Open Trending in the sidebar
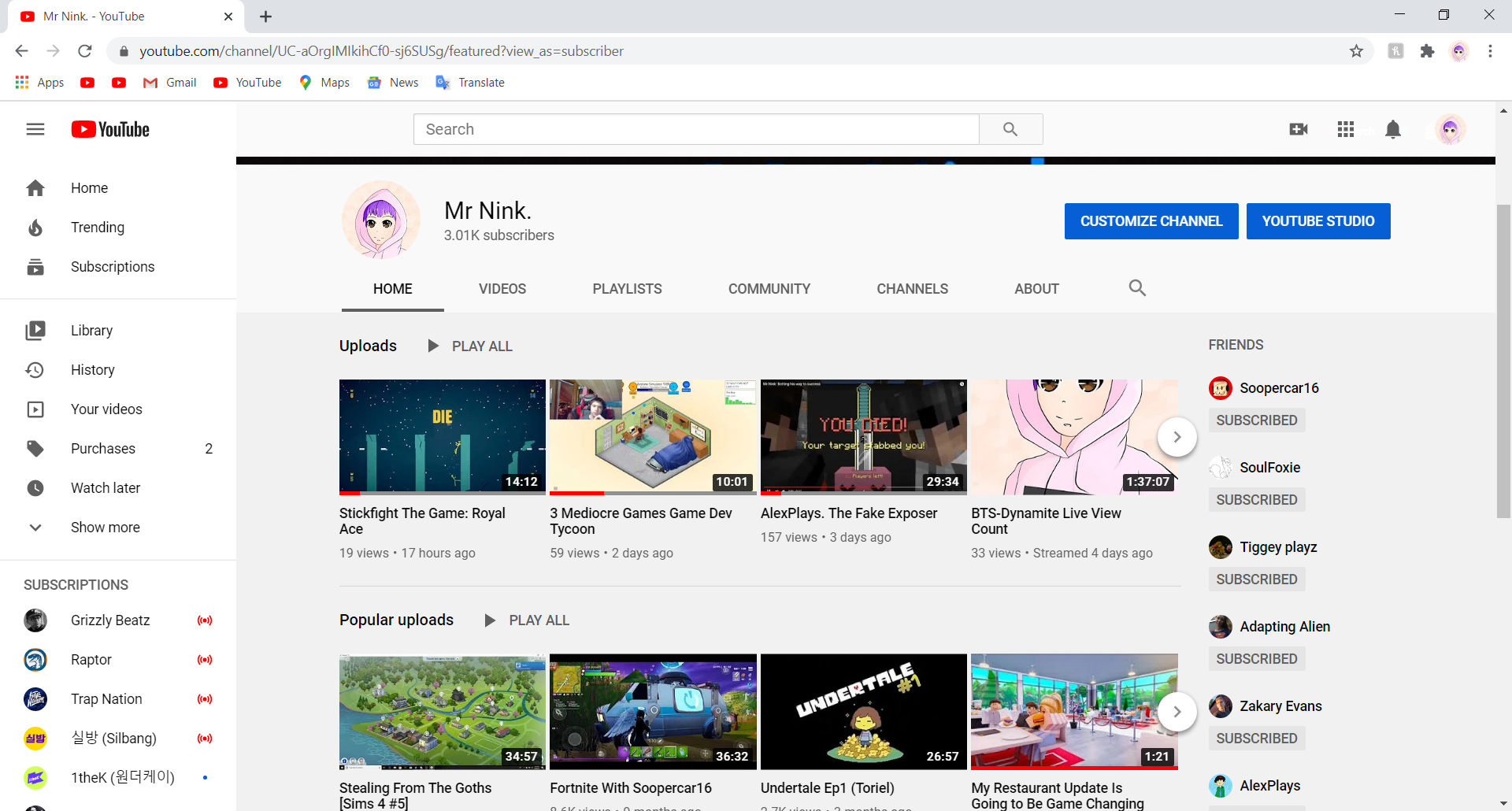 118,228
